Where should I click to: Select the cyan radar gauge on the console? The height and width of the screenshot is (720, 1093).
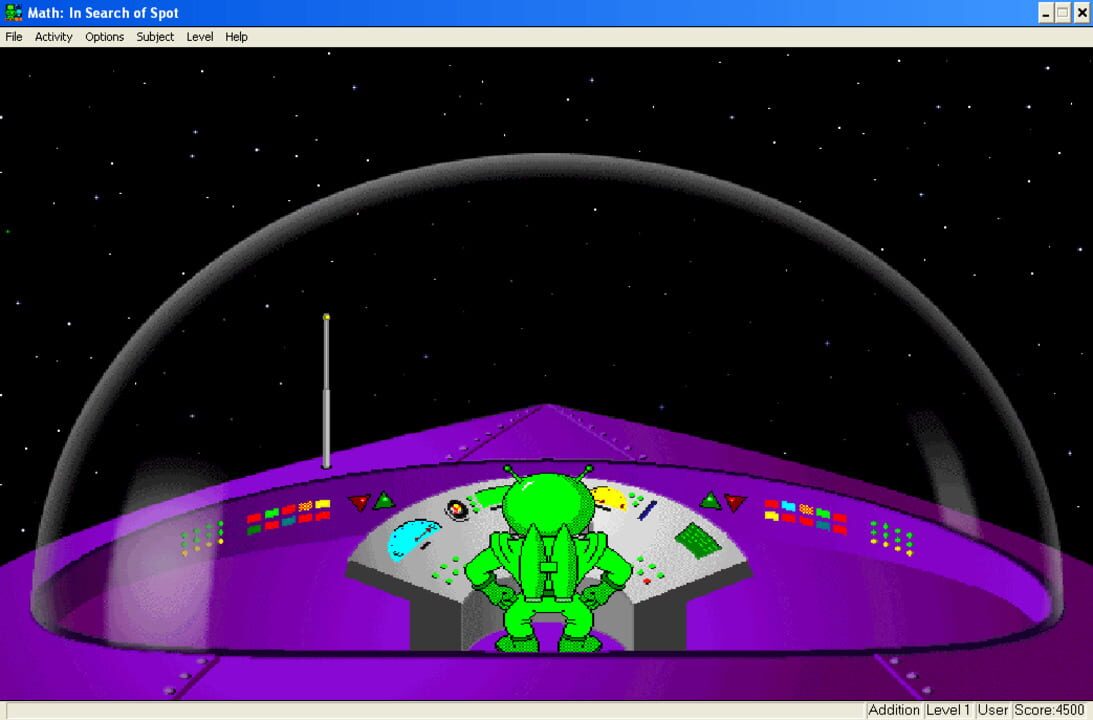point(412,538)
